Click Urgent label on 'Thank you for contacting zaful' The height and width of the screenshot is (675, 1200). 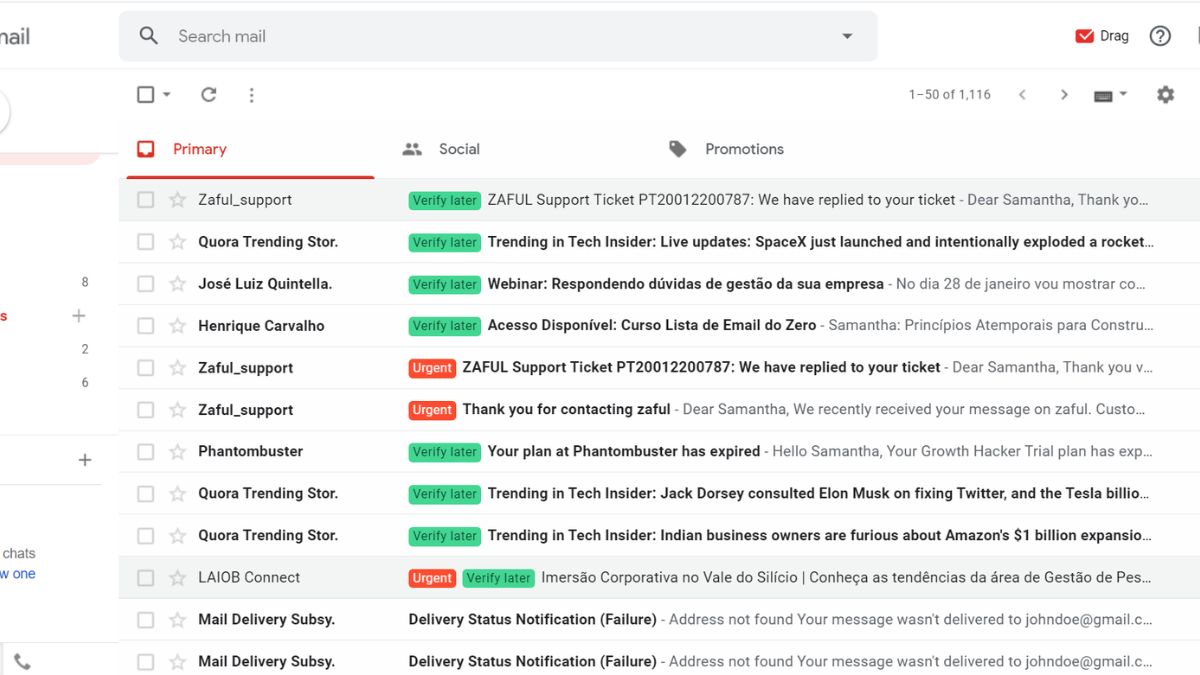[432, 410]
